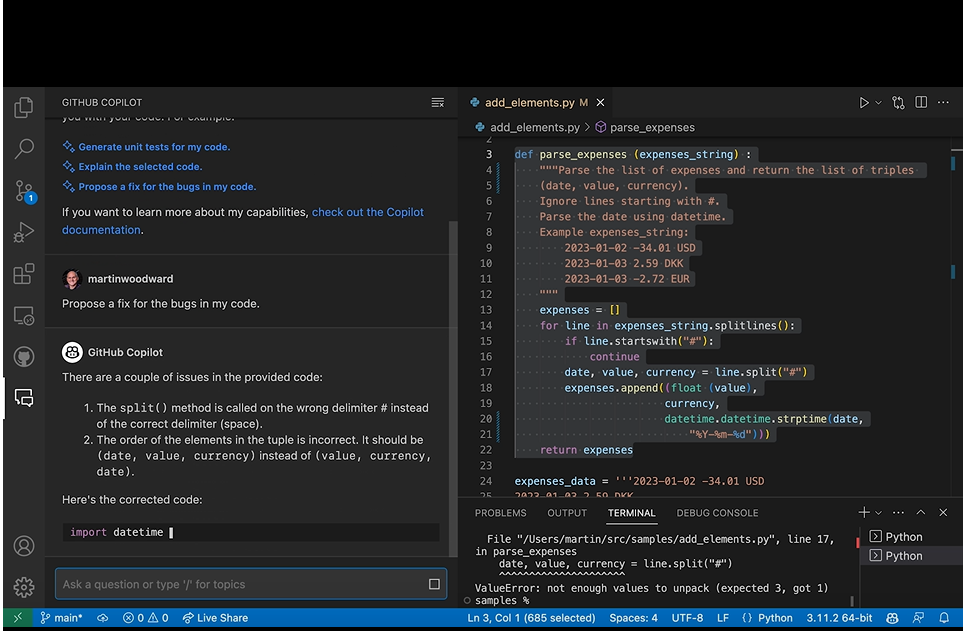Open the Accounts icon
This screenshot has width=966, height=631.
click(23, 546)
